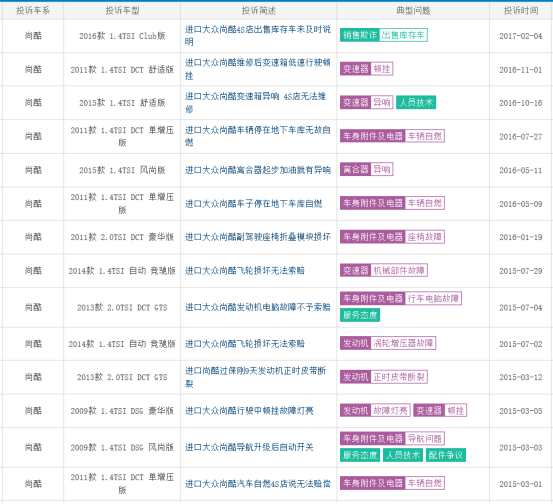Select the 人员技术 tag in the 2016-10-16 row
Image resolution: width=553 pixels, height=504 pixels.
(416, 102)
